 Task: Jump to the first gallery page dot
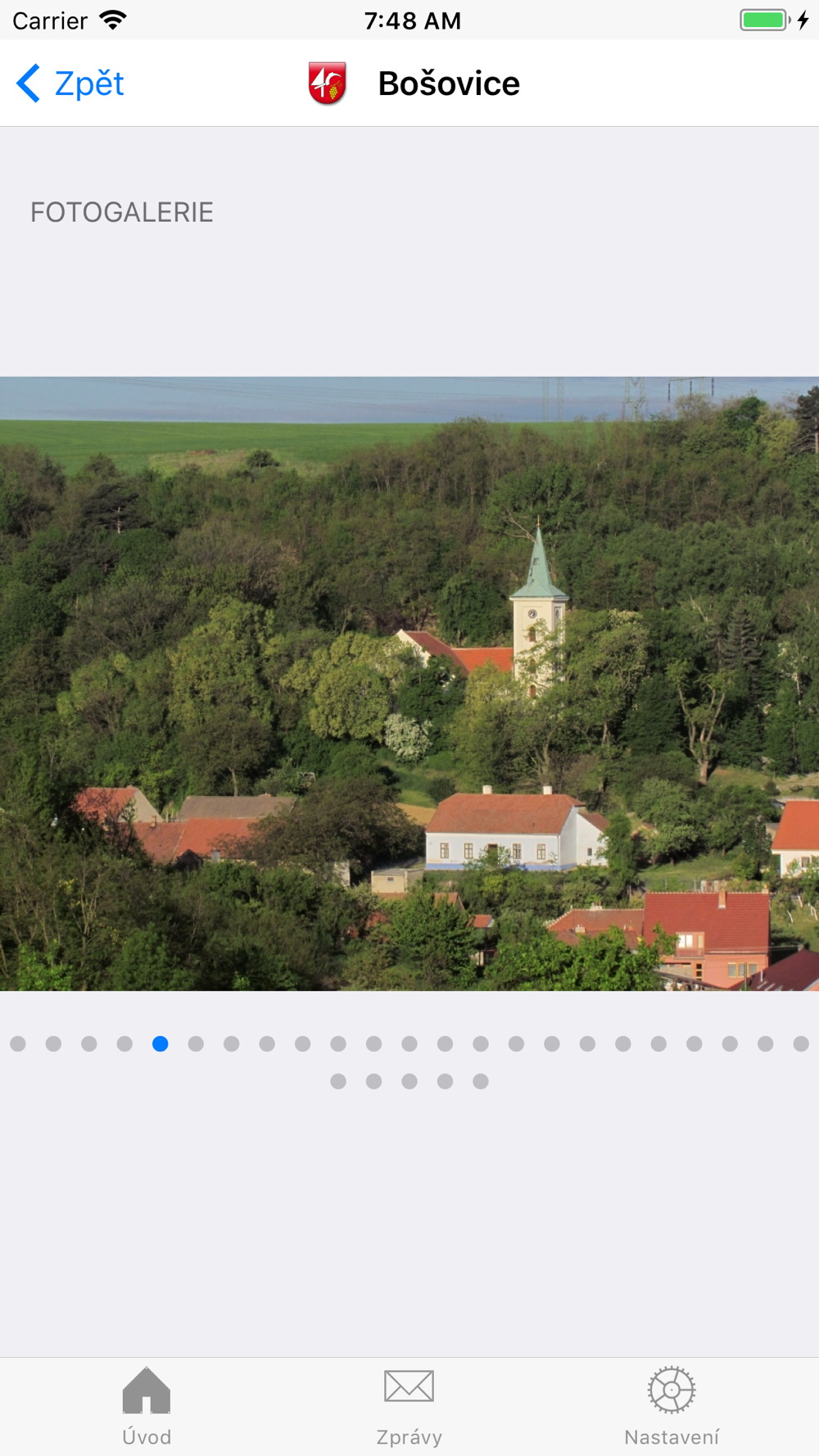(18, 1043)
